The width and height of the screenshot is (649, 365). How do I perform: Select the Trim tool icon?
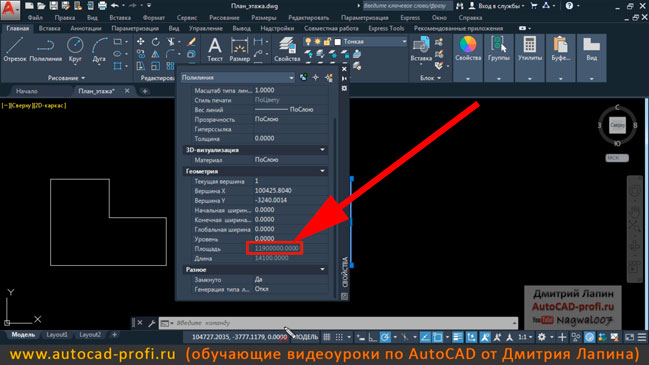[x=171, y=41]
